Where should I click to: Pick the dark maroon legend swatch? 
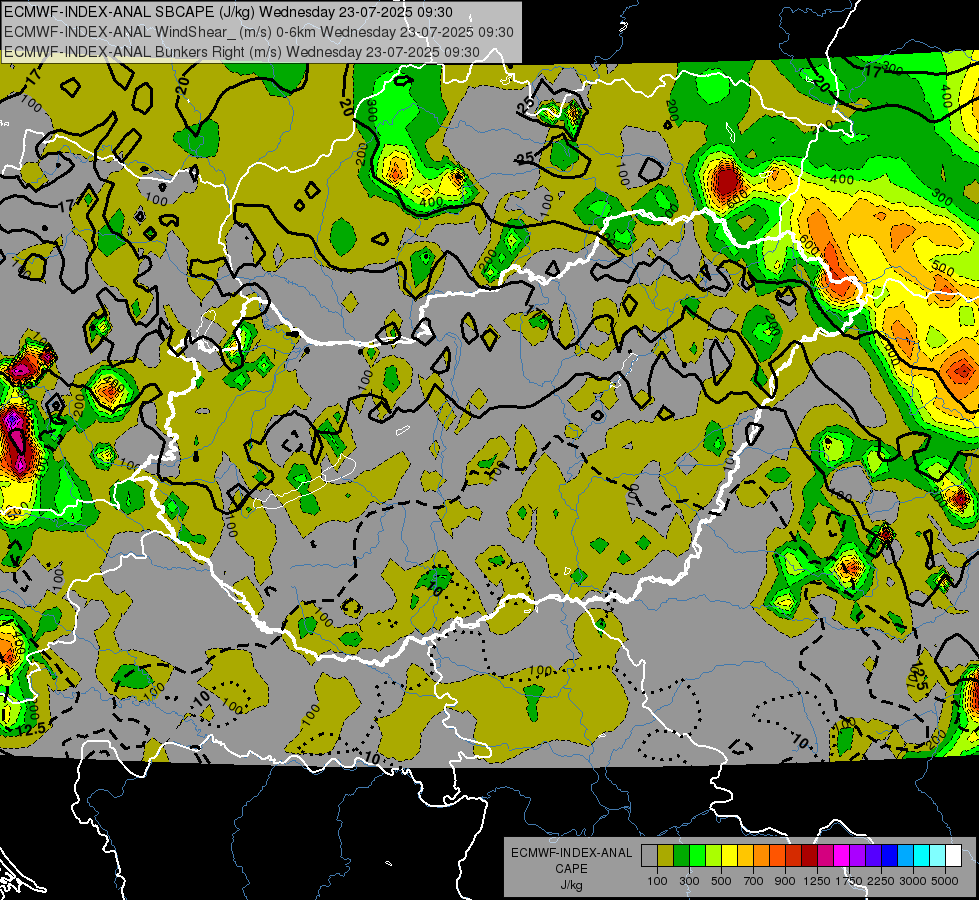[809, 856]
